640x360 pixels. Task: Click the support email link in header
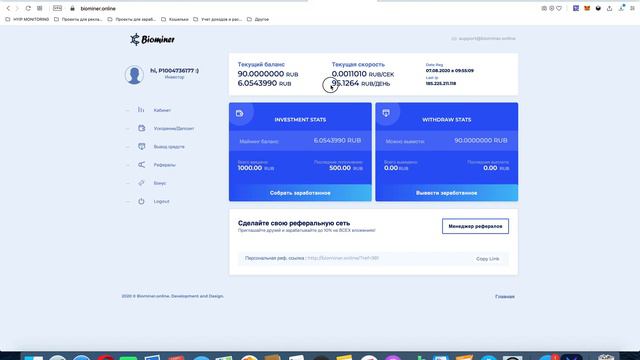tap(483, 38)
